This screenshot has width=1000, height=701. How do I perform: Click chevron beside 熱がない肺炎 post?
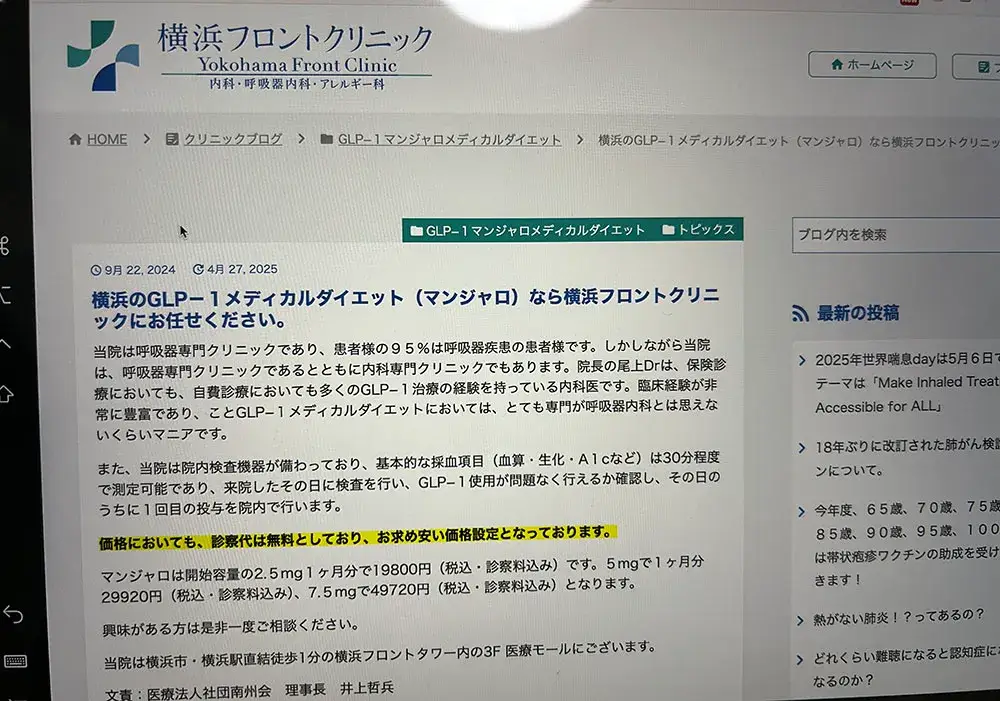pyautogui.click(x=800, y=621)
